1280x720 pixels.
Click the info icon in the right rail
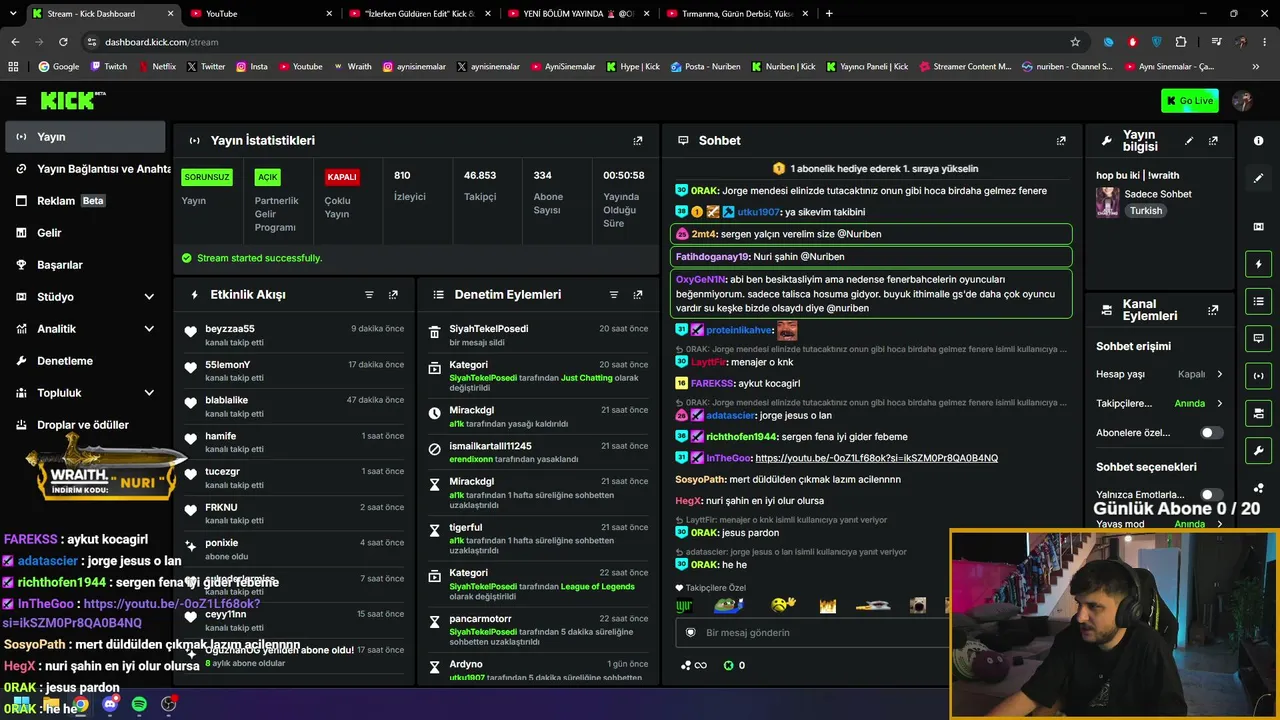pos(1258,141)
